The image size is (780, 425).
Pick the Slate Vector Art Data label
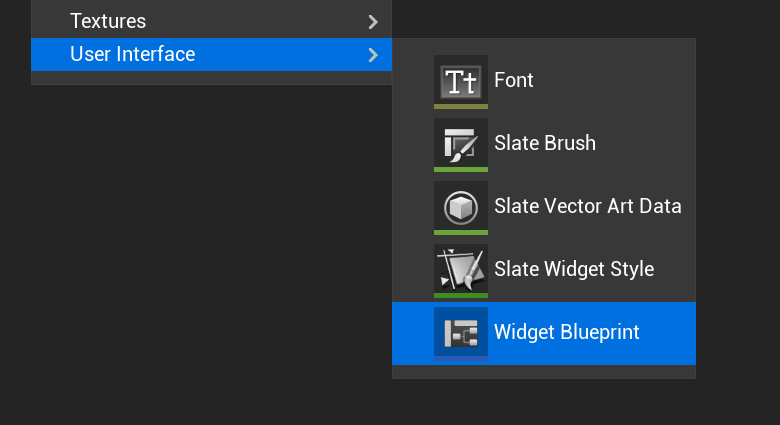tap(588, 206)
